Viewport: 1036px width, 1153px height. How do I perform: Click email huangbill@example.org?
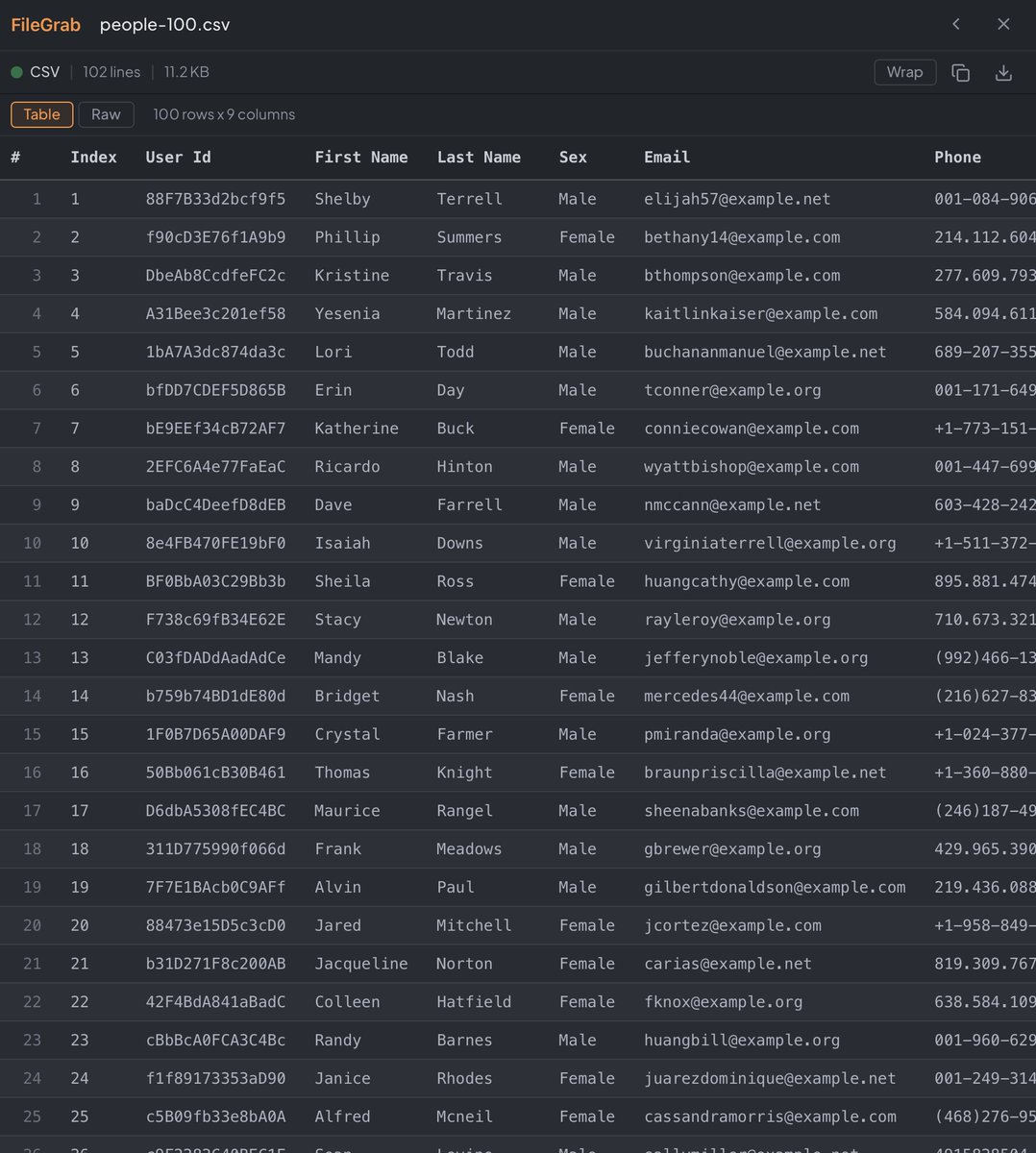pyautogui.click(x=742, y=1041)
